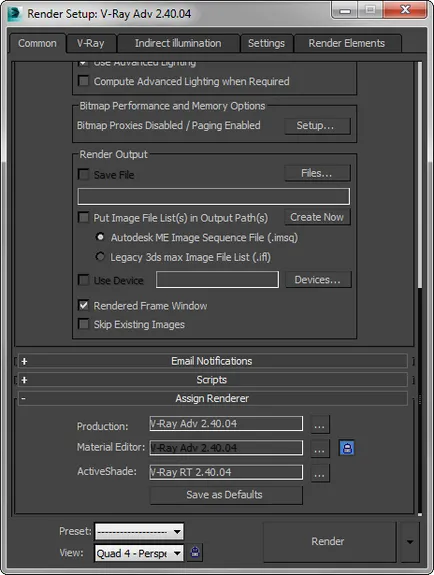The image size is (434, 575).
Task: Click the ActiveShade renderer field V-Ray RT
Action: click(226, 472)
